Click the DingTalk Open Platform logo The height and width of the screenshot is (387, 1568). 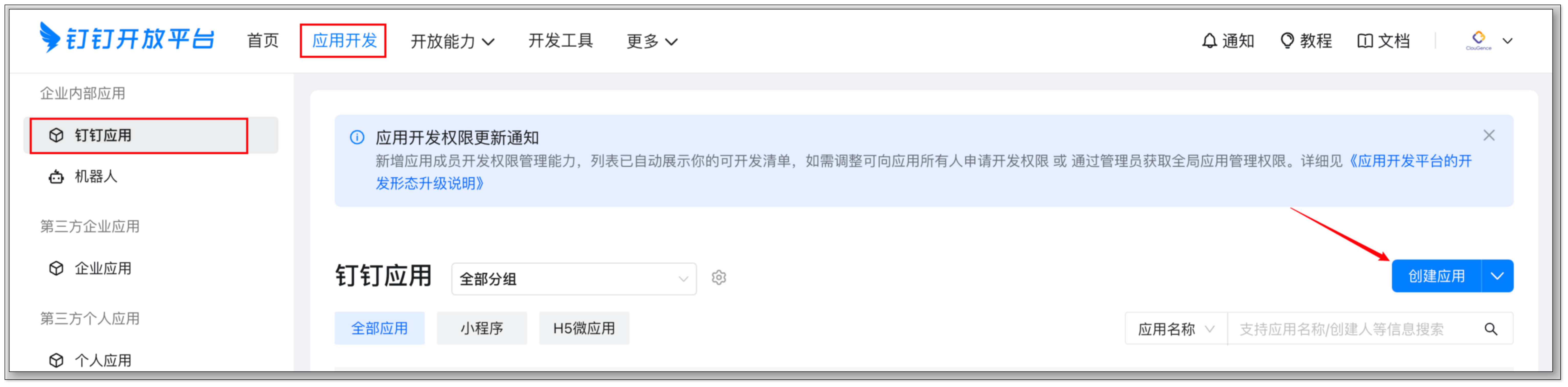pos(127,38)
